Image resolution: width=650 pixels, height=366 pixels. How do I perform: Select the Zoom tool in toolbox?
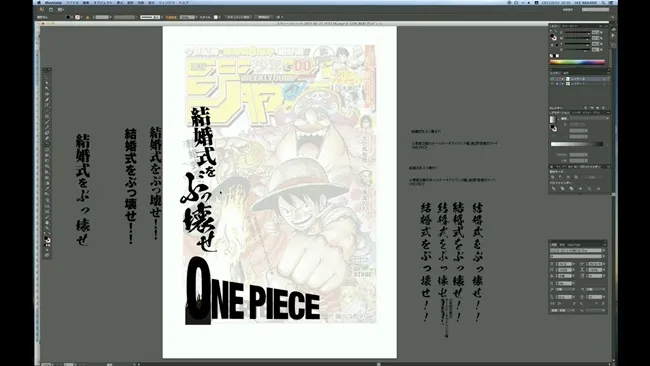pos(46,228)
